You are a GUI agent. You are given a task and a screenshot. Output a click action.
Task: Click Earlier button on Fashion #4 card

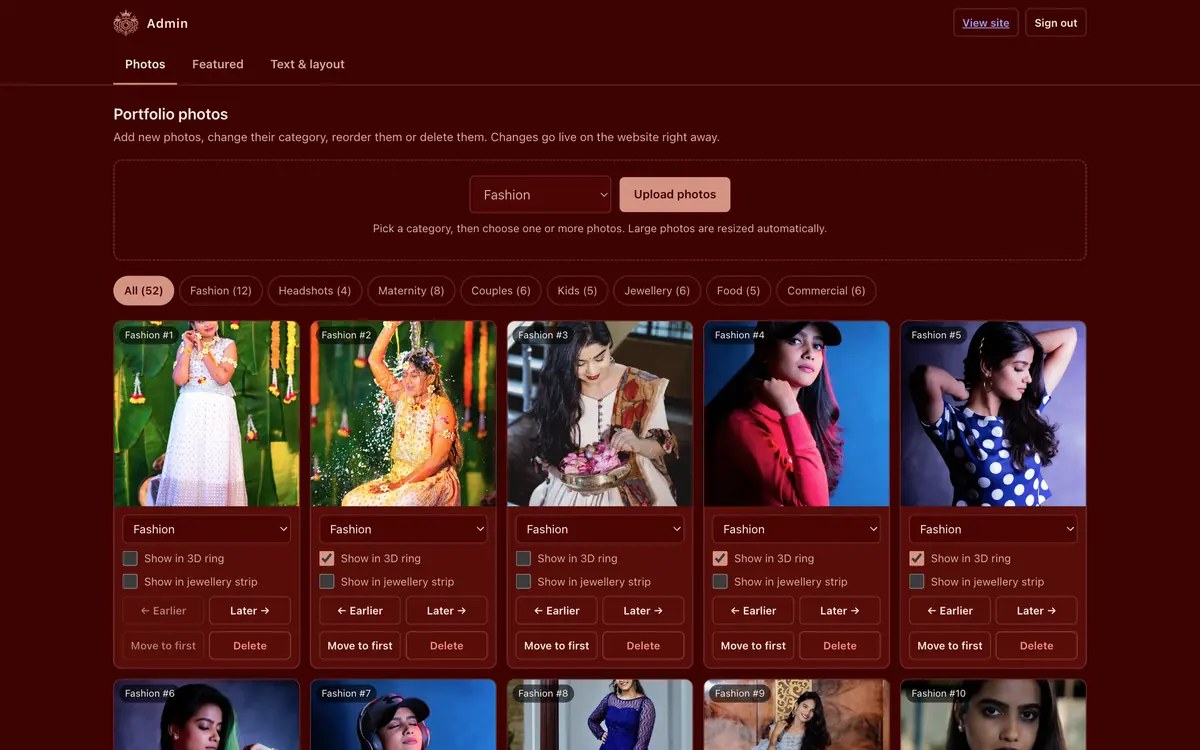(x=753, y=611)
